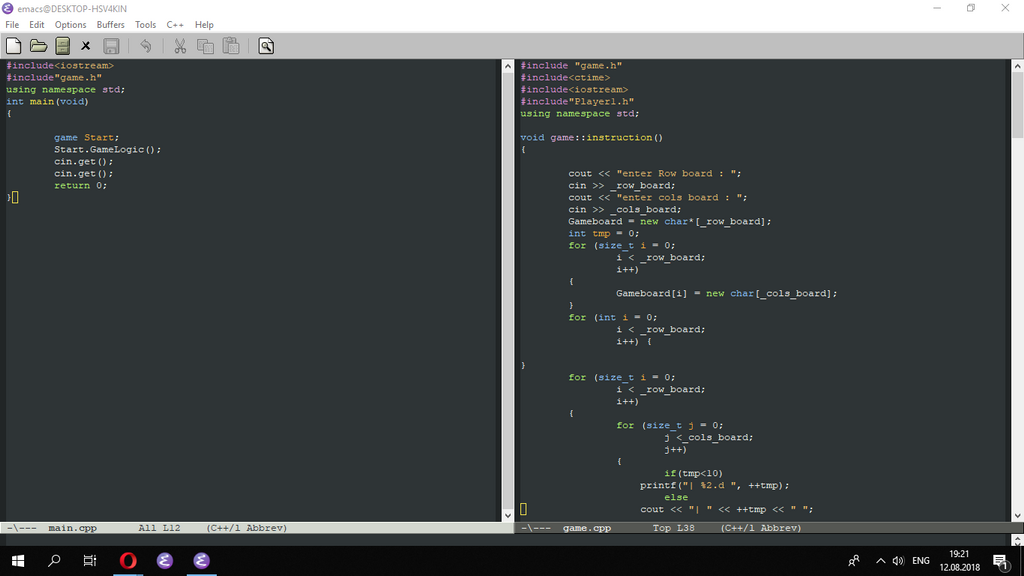
Task: Click the Top L38 position indicator
Action: [x=673, y=528]
